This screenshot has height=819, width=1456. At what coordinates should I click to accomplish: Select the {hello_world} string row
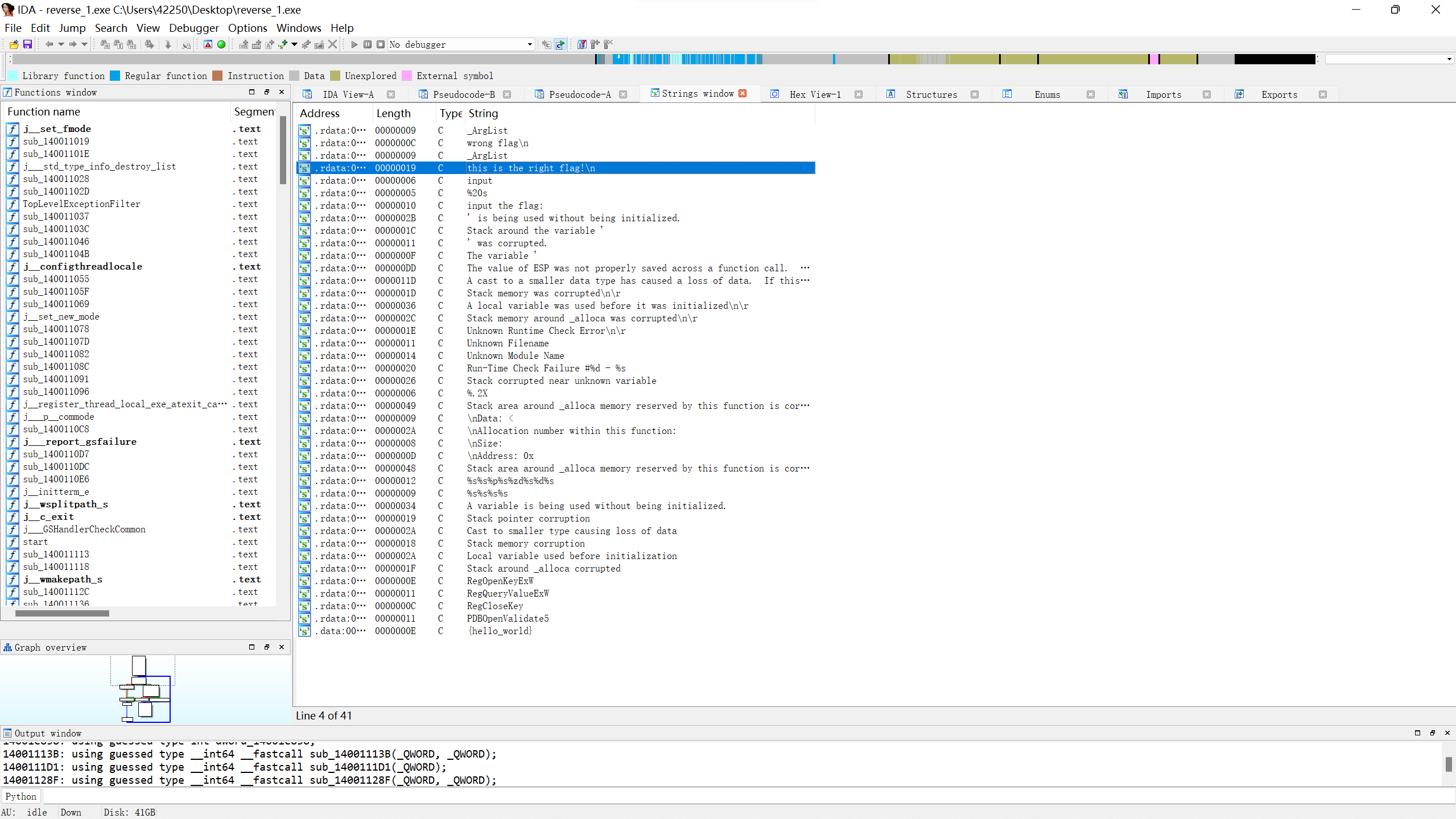coord(499,631)
